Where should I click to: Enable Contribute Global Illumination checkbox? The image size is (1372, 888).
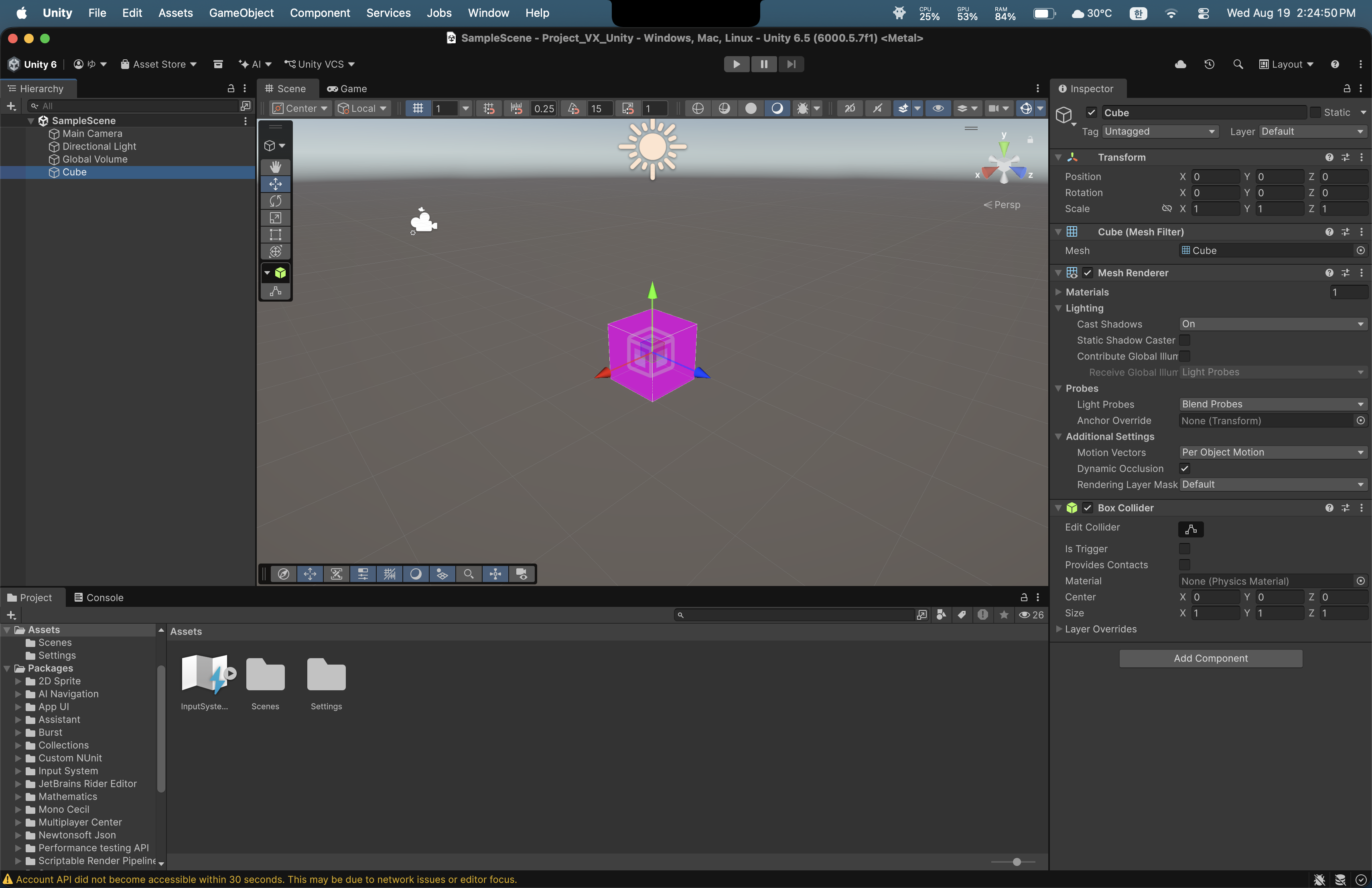[x=1185, y=356]
